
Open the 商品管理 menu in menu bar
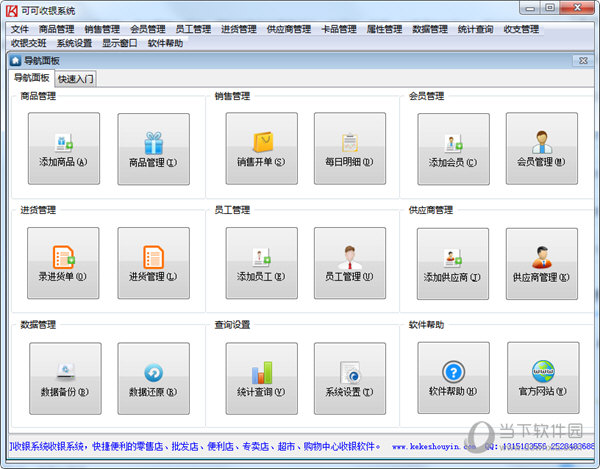coord(57,29)
